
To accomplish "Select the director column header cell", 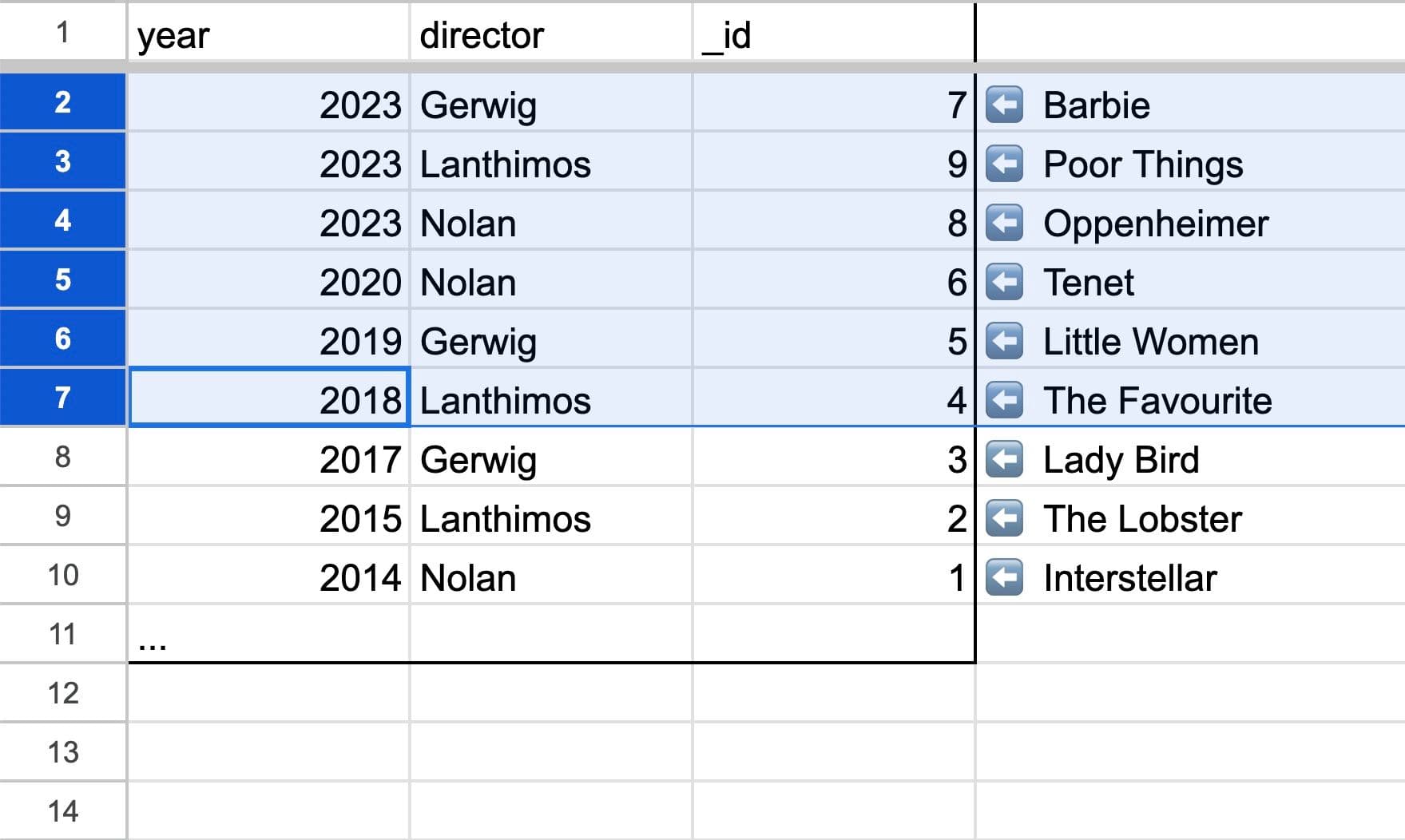I will click(550, 34).
